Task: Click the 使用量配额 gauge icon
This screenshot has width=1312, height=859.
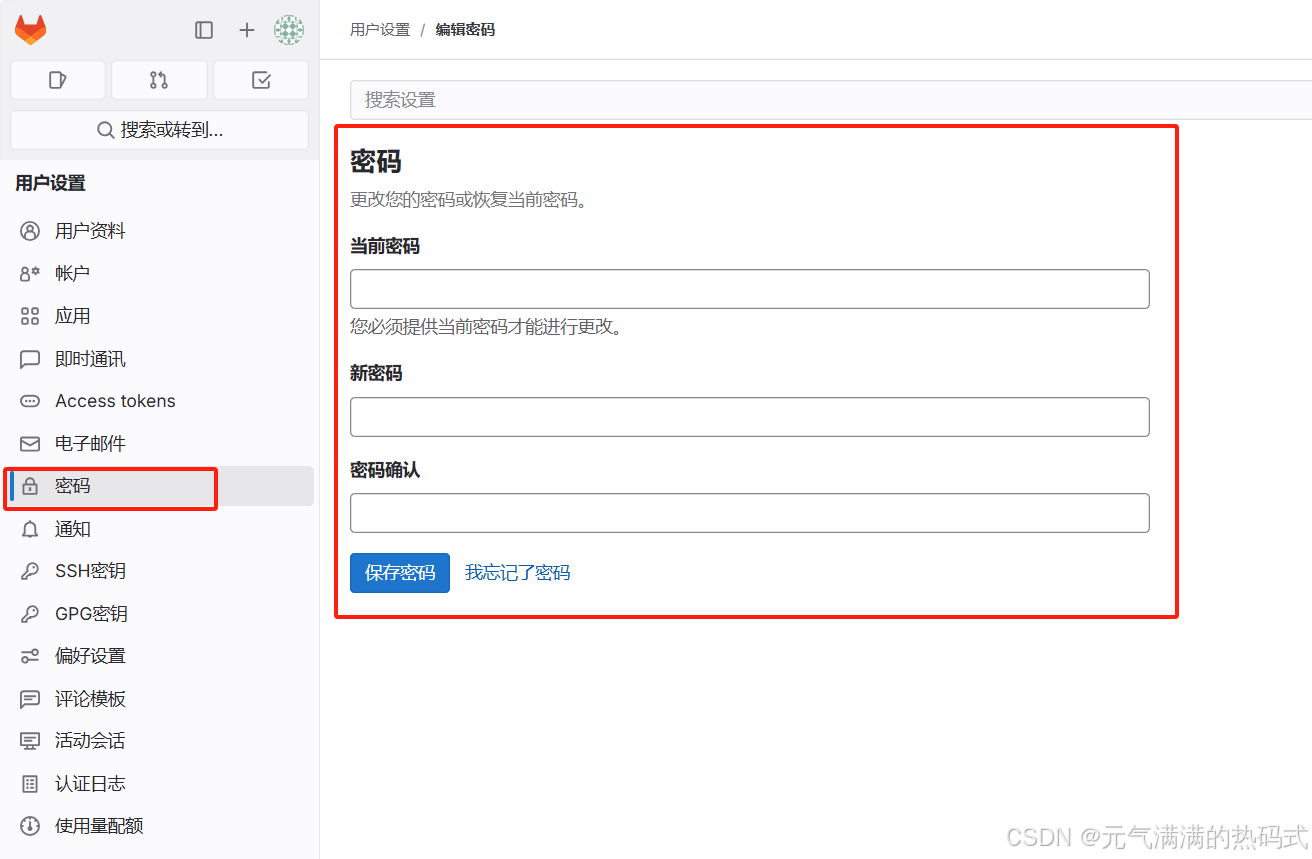Action: tap(30, 826)
